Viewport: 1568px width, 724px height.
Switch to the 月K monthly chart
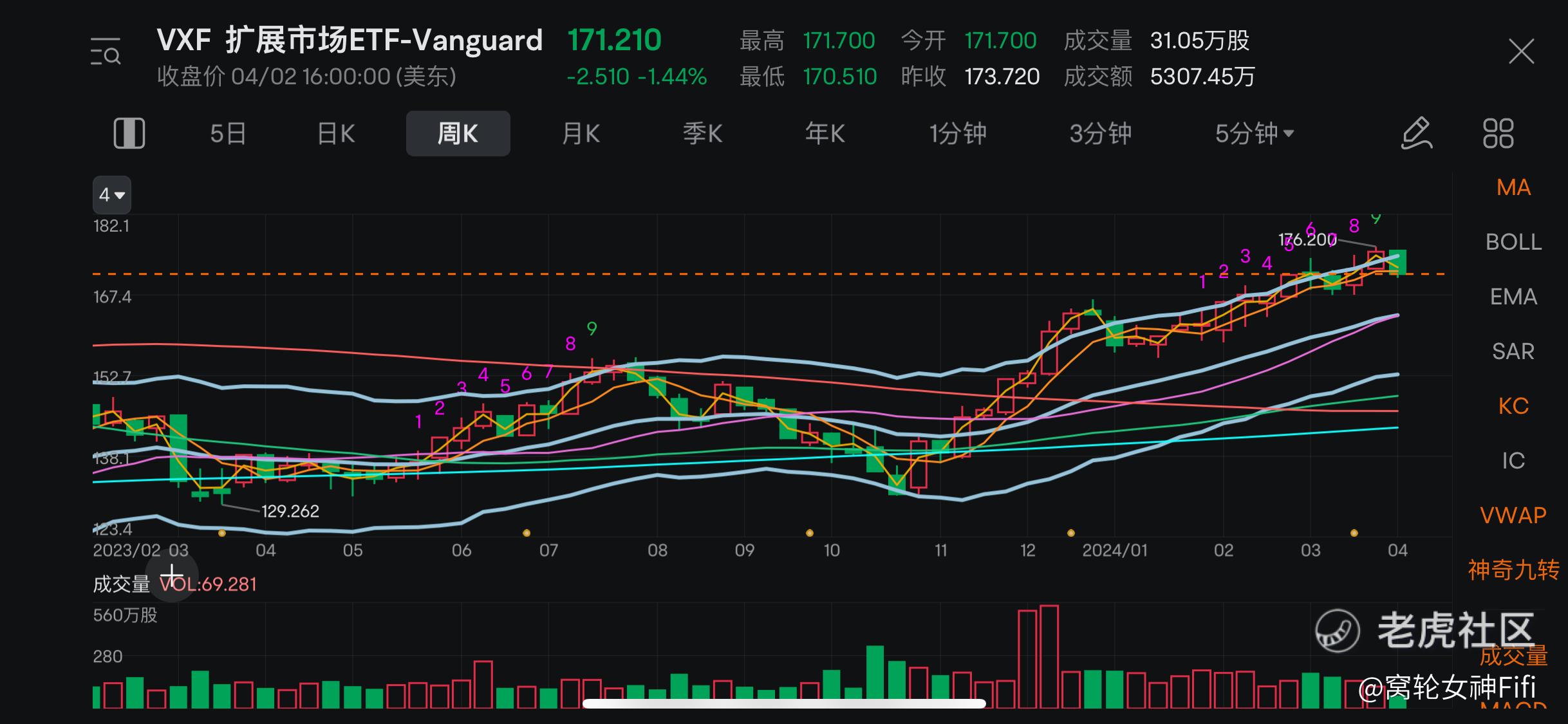pyautogui.click(x=581, y=134)
